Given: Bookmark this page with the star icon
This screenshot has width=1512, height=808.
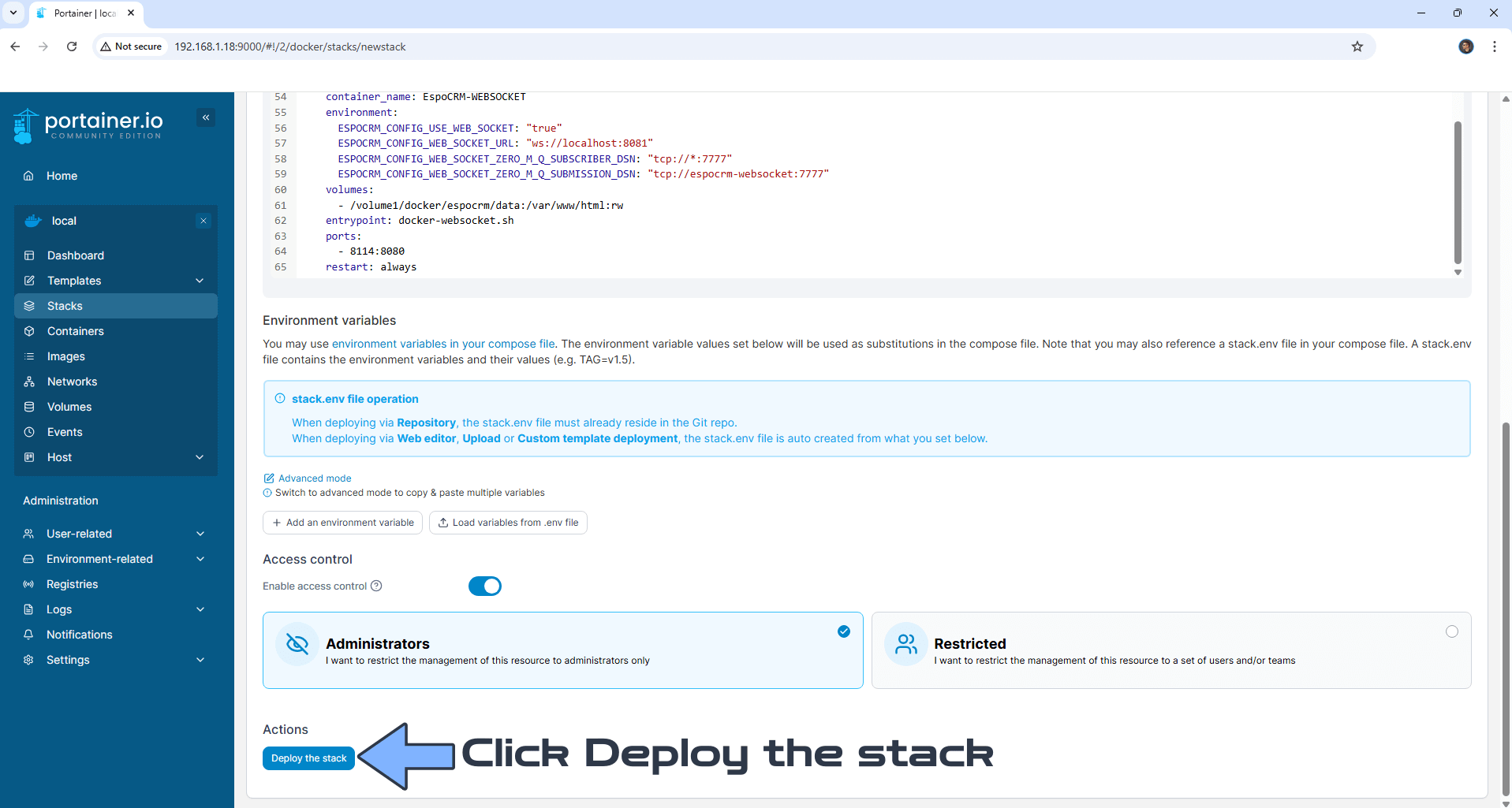Looking at the screenshot, I should point(1357,47).
